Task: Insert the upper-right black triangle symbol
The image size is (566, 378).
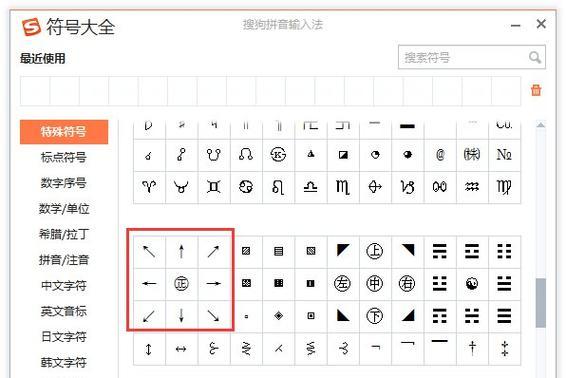Action: [407, 251]
